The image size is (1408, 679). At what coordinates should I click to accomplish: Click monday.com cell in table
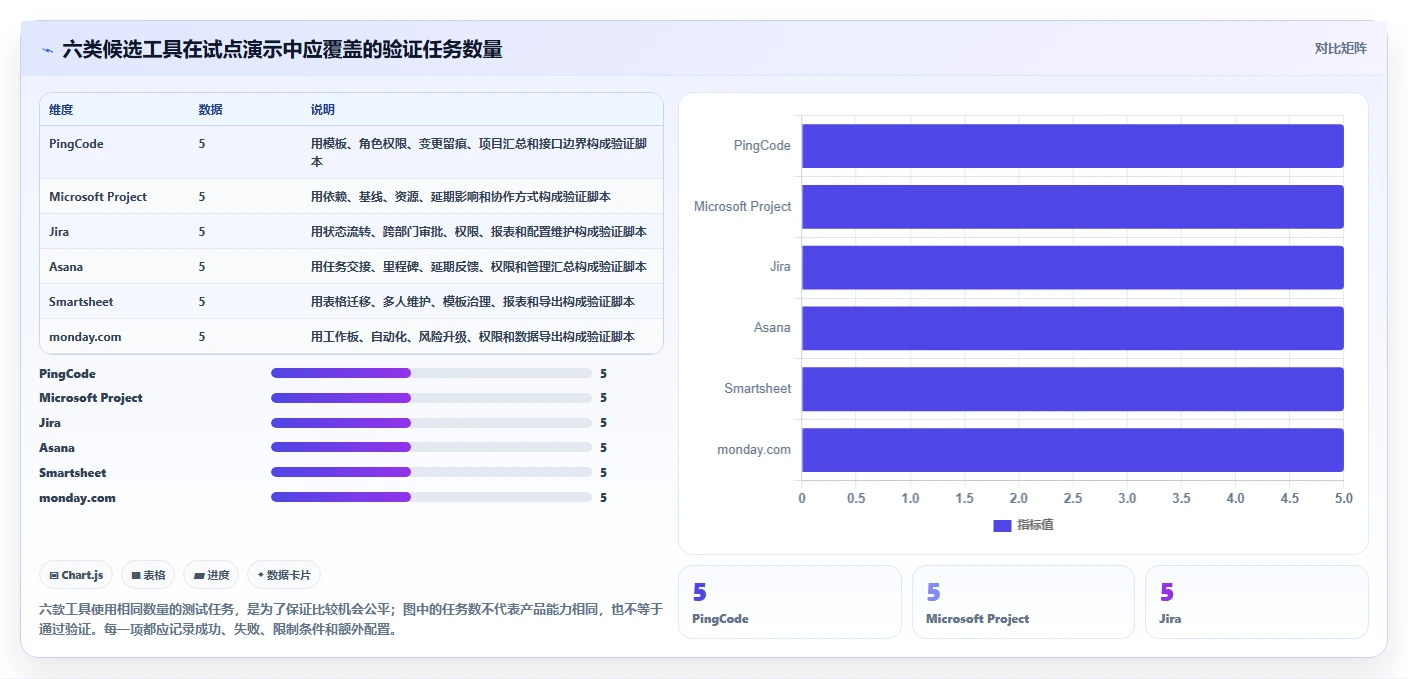pyautogui.click(x=85, y=337)
